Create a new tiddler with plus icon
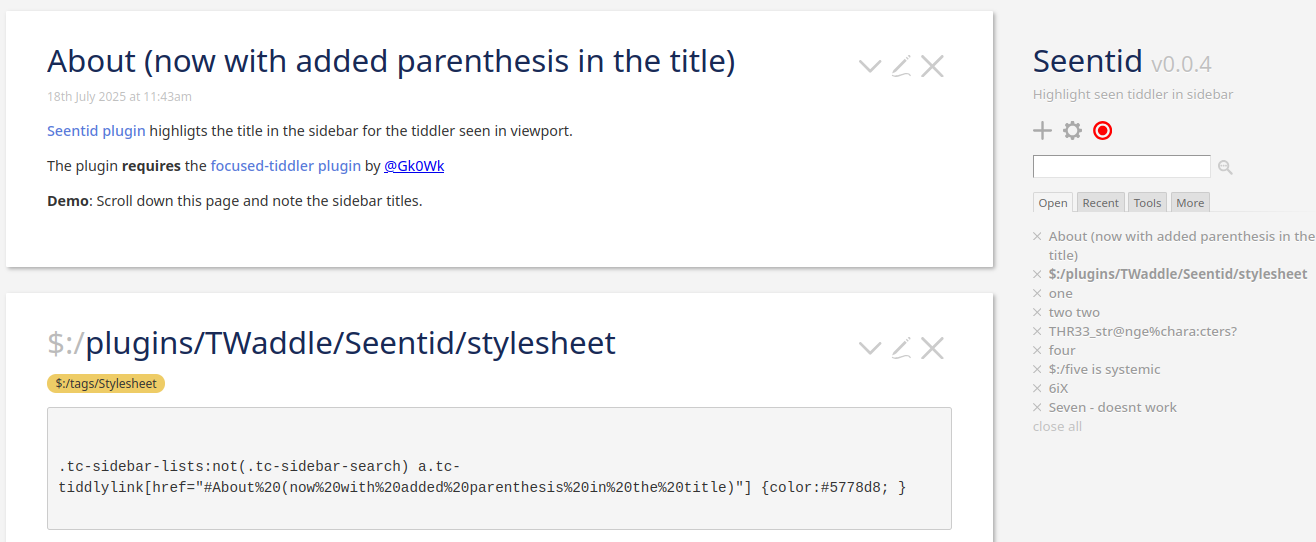1316x542 pixels. pyautogui.click(x=1042, y=131)
